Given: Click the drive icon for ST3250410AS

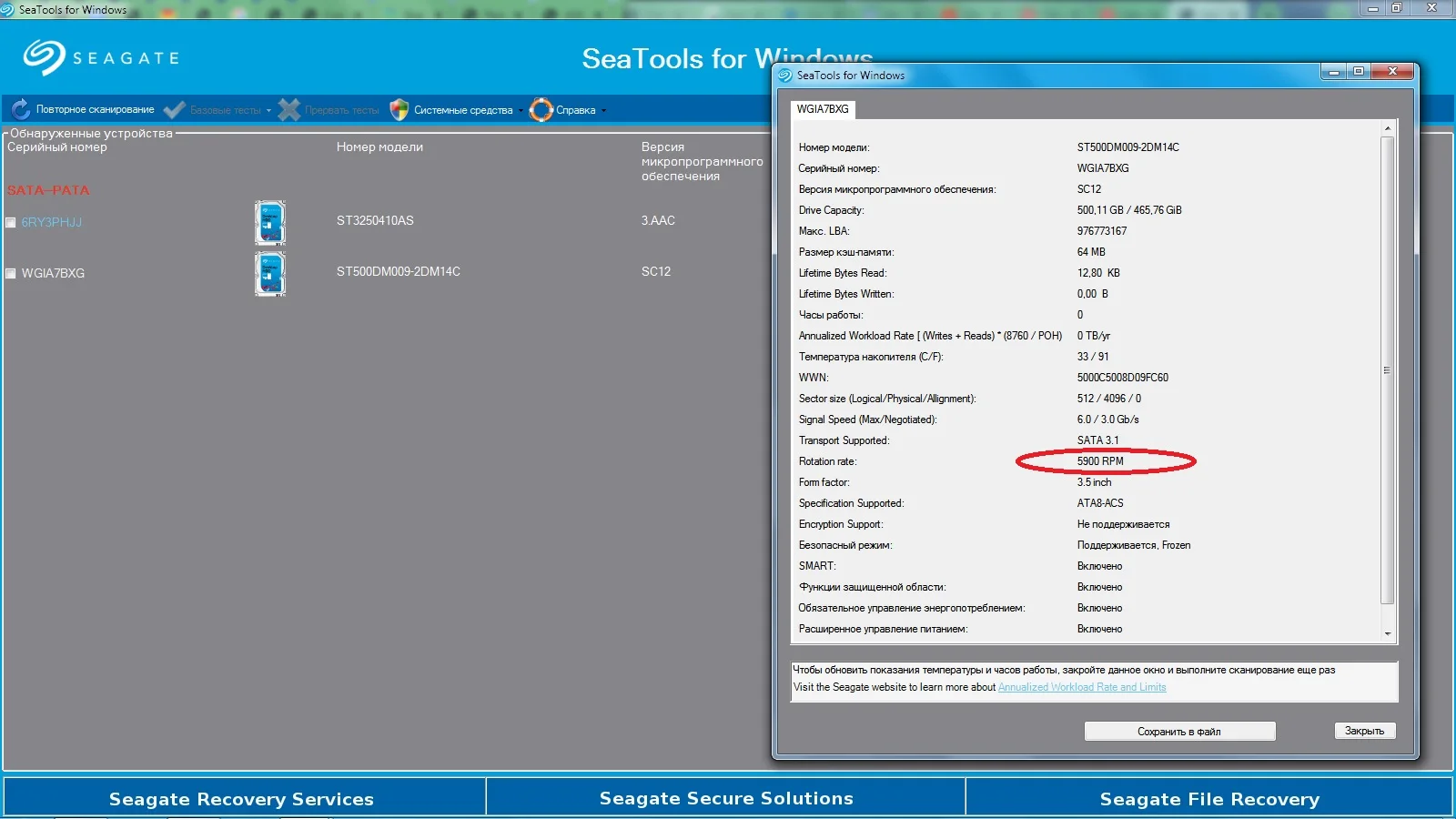Looking at the screenshot, I should coord(270,223).
